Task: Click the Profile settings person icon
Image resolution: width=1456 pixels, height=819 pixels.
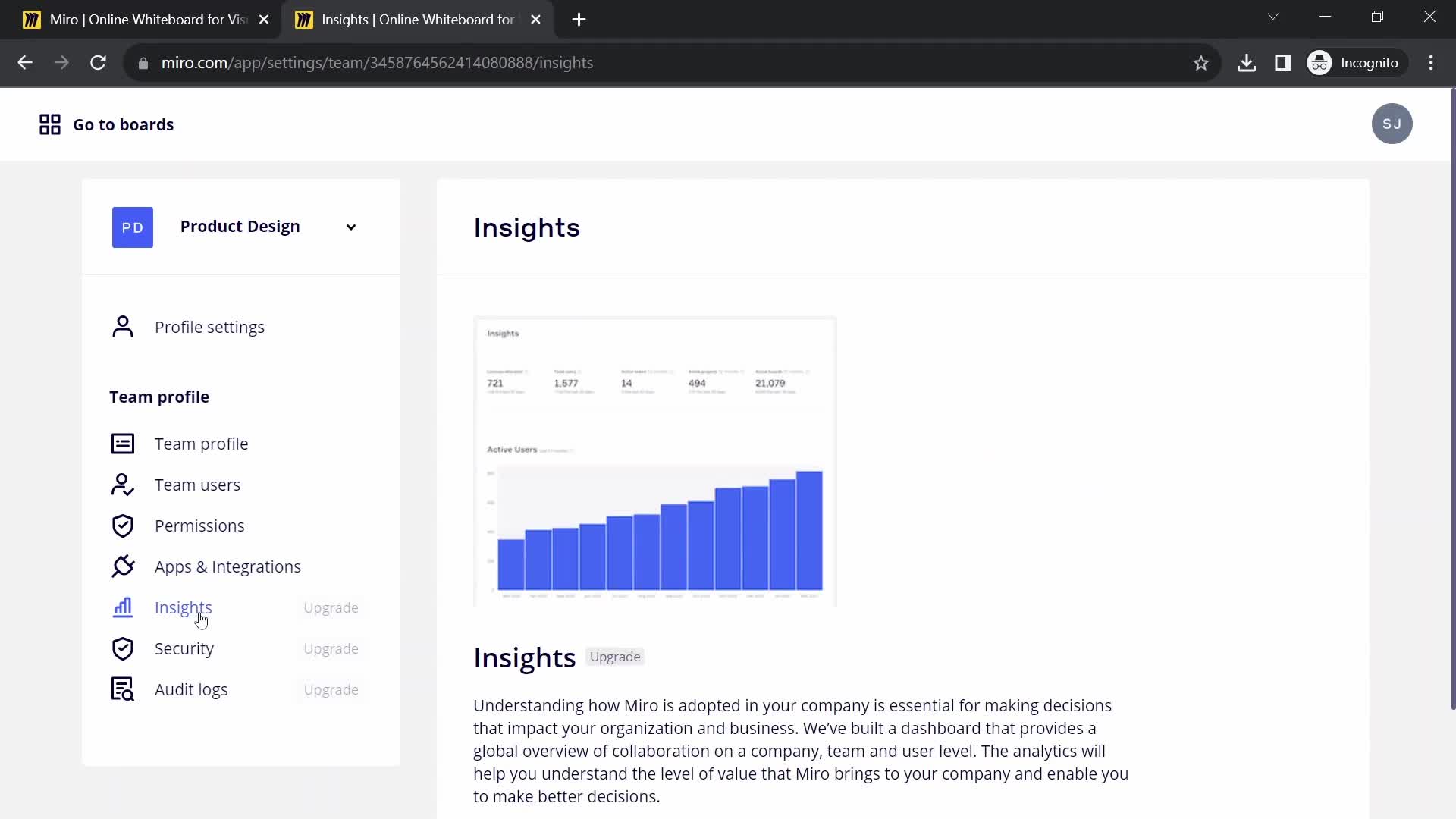Action: [x=122, y=327]
